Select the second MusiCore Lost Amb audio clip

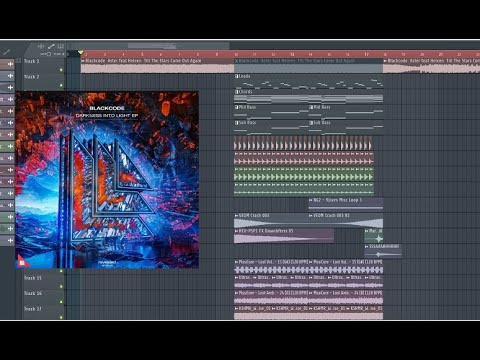346,298
